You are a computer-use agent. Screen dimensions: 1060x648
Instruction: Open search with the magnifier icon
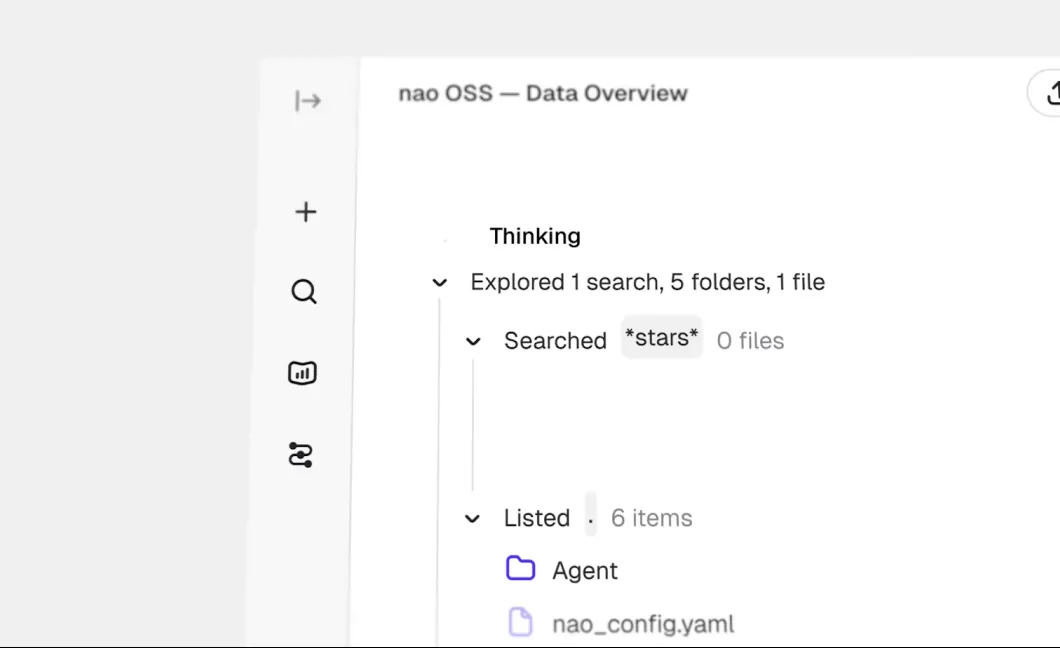tap(304, 292)
